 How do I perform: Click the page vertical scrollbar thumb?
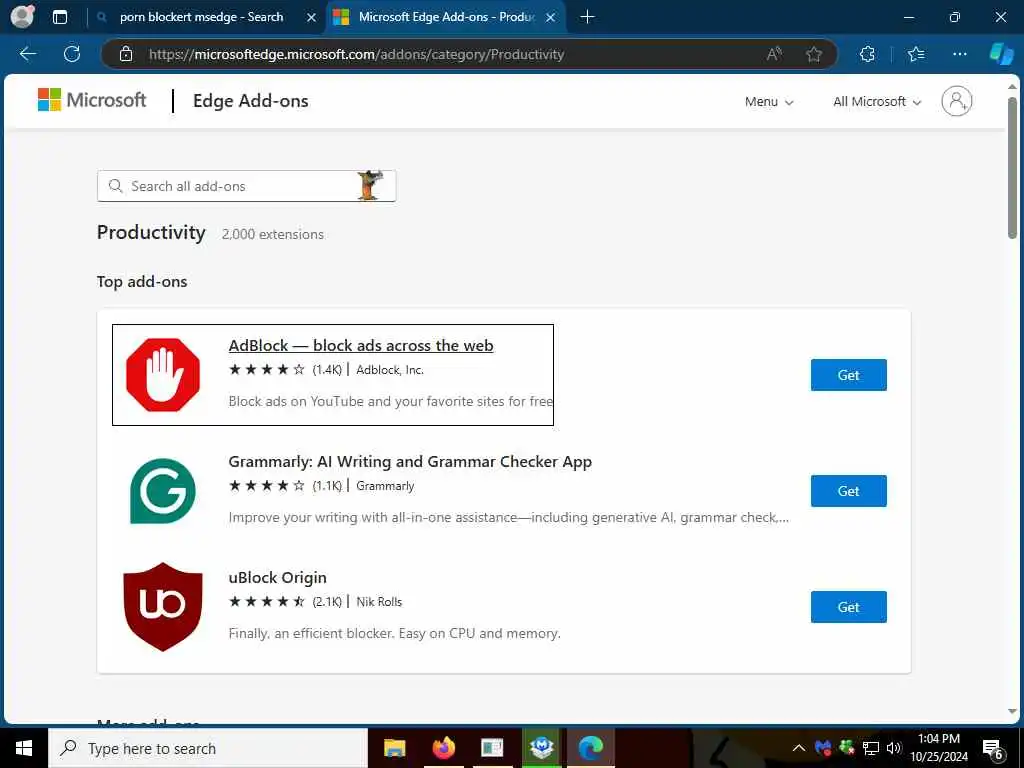(x=1012, y=168)
